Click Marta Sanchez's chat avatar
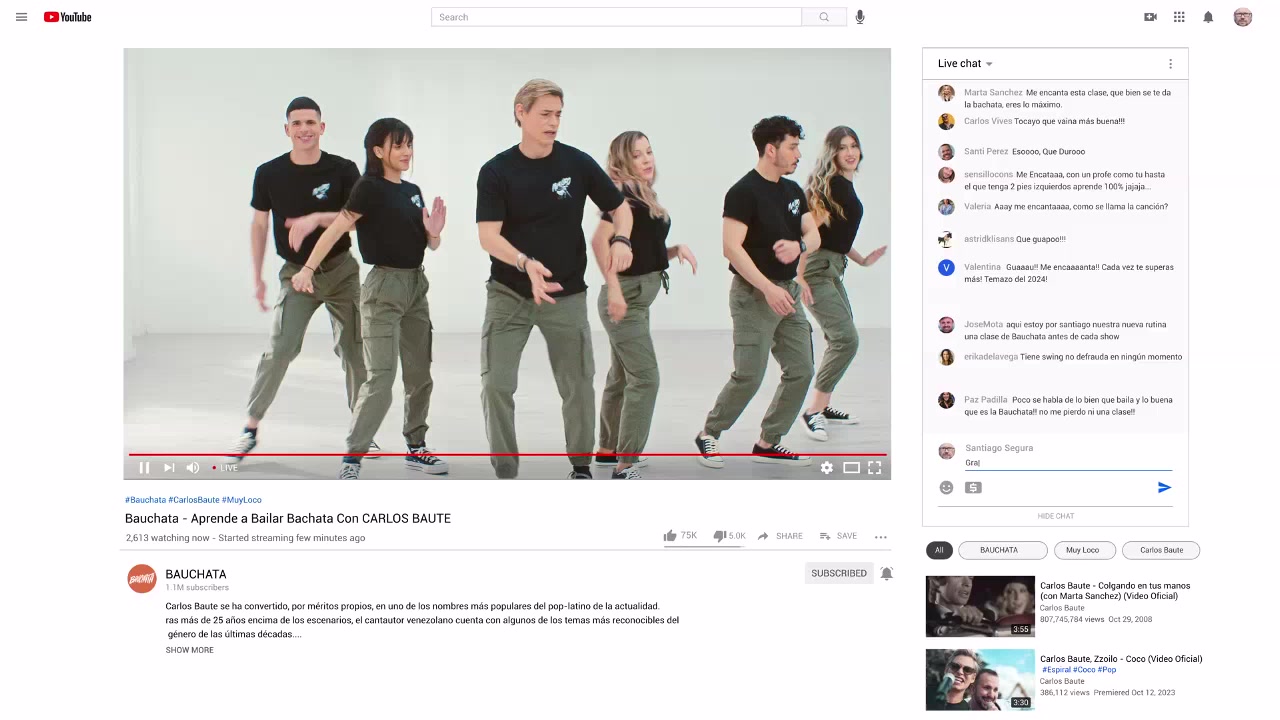The height and width of the screenshot is (720, 1280). click(946, 93)
